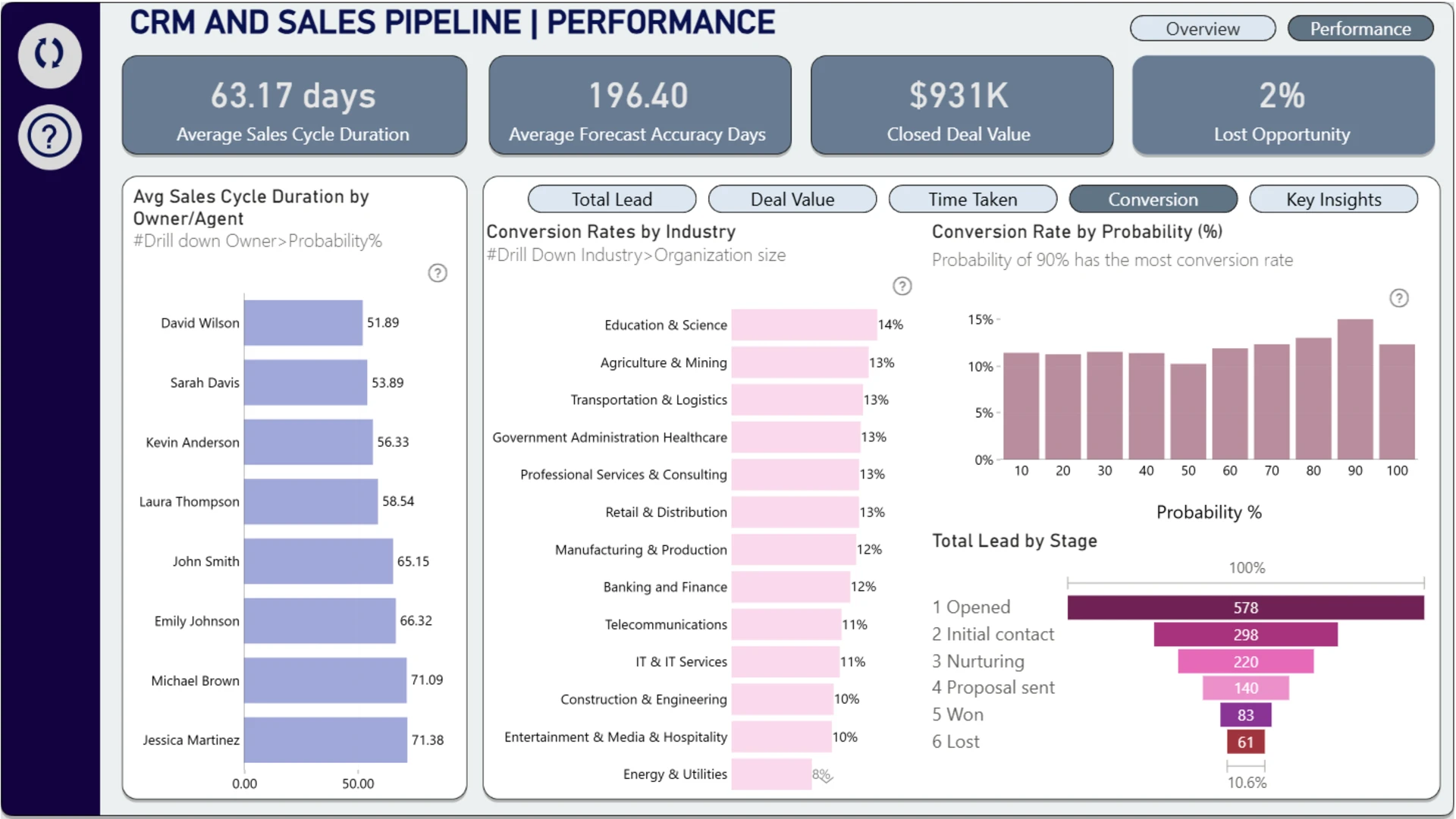Image resolution: width=1456 pixels, height=819 pixels.
Task: Select the Proposal sent funnel bar 140
Action: (1246, 688)
